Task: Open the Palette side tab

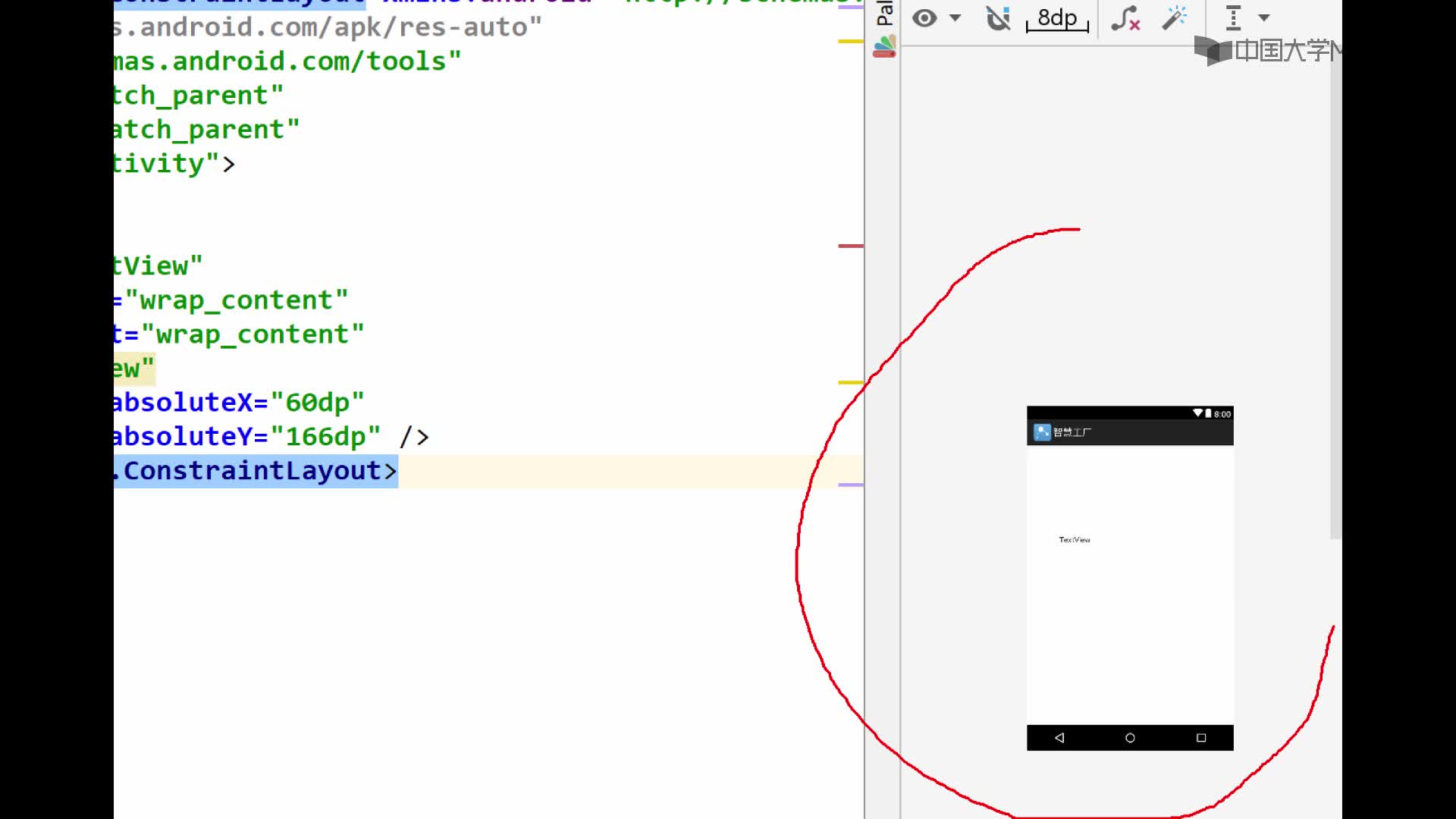Action: [x=884, y=13]
